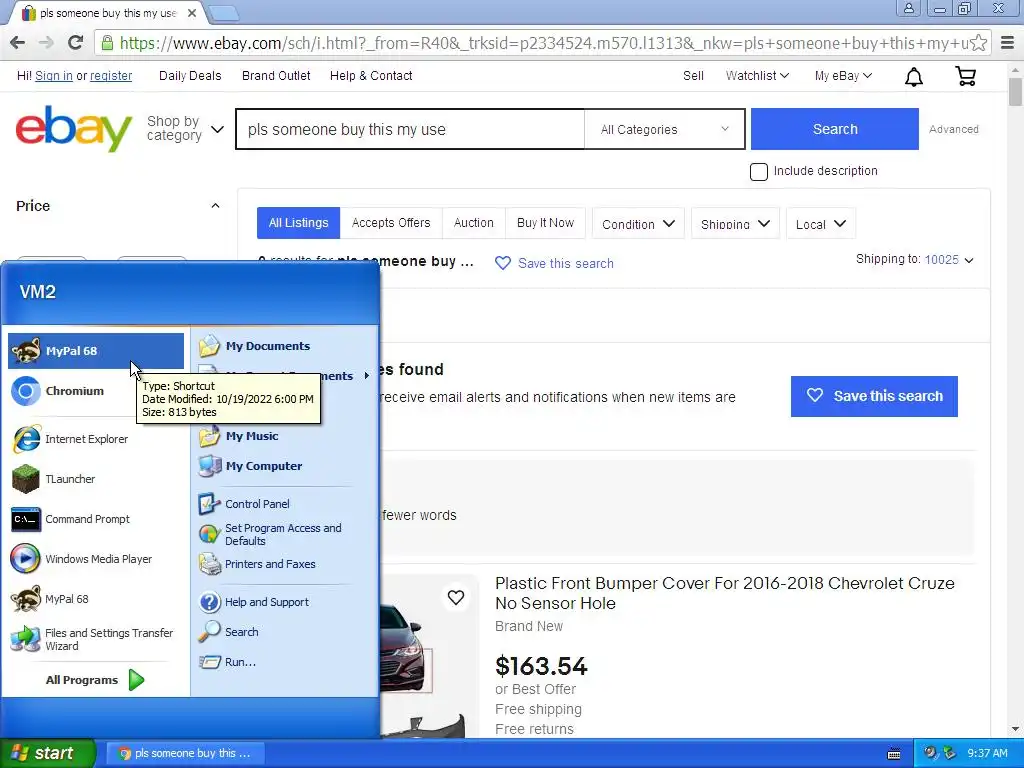Viewport: 1024px width, 768px height.
Task: Click the eBay logo
Action: 73,128
